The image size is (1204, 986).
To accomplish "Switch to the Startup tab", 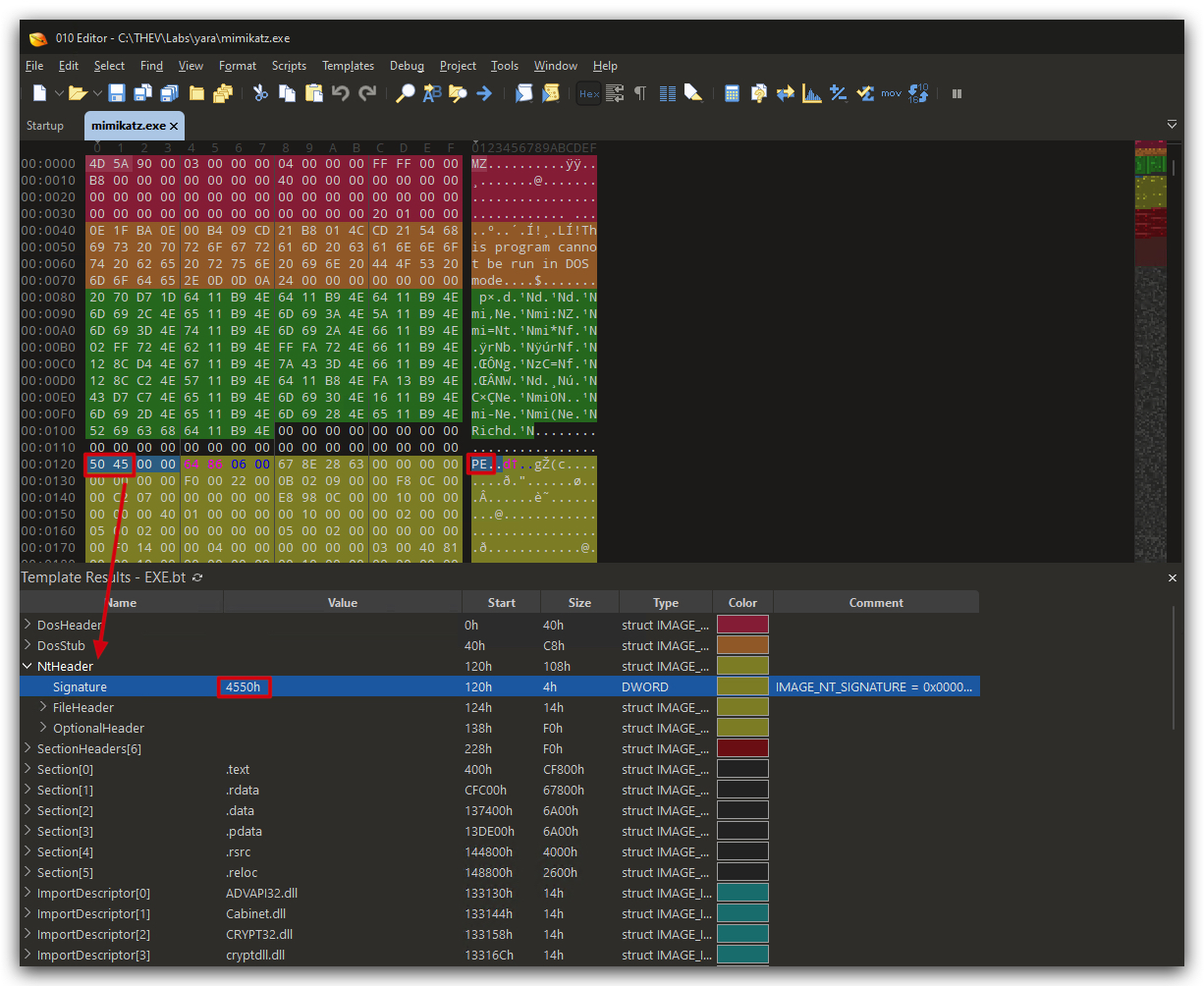I will 45,126.
